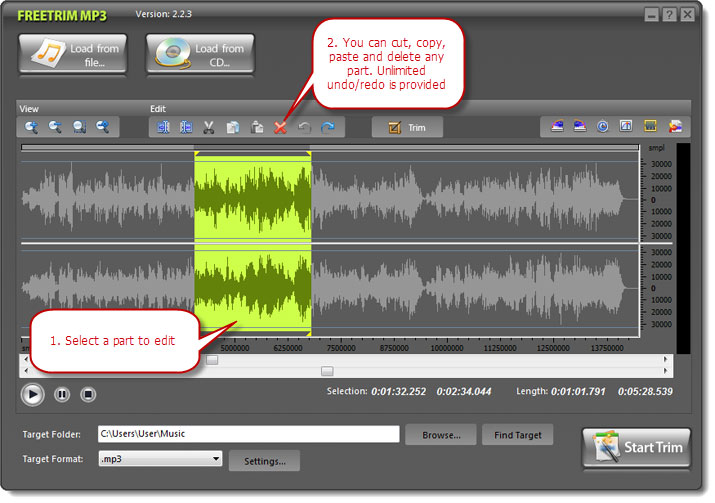Click the left yellow selection marker above waveform
The width and height of the screenshot is (715, 503).
point(197,154)
